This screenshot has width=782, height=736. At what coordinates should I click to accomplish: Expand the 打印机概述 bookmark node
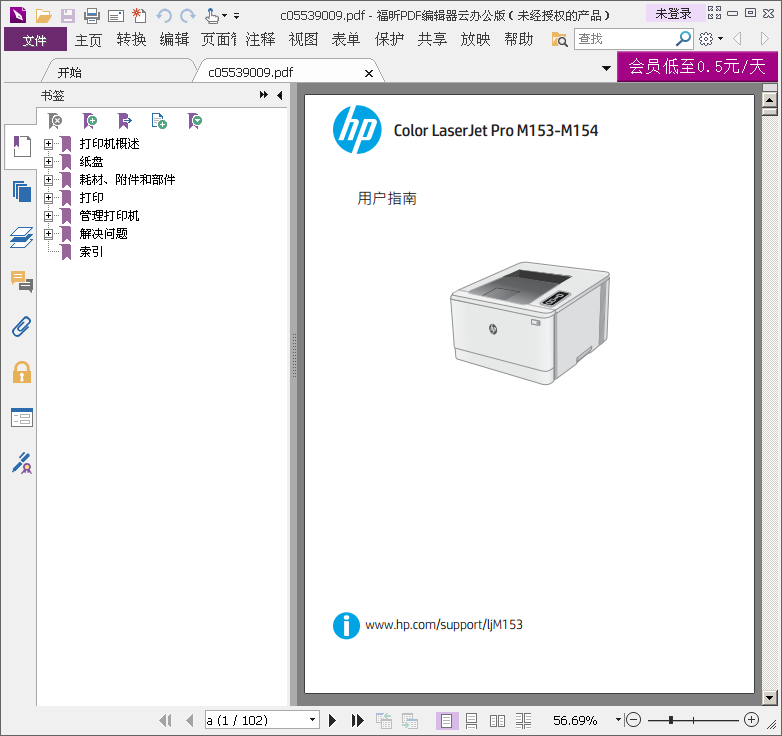click(48, 144)
